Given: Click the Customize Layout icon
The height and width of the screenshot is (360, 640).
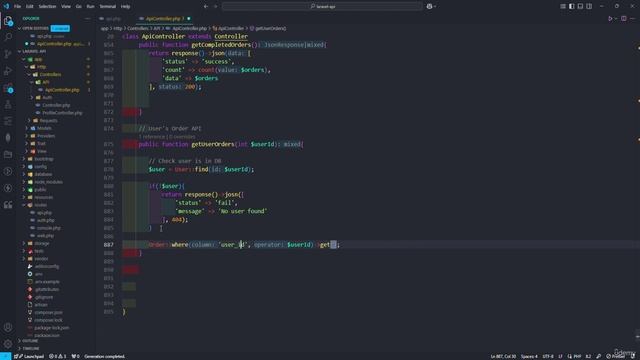Looking at the screenshot, I should point(563,6).
